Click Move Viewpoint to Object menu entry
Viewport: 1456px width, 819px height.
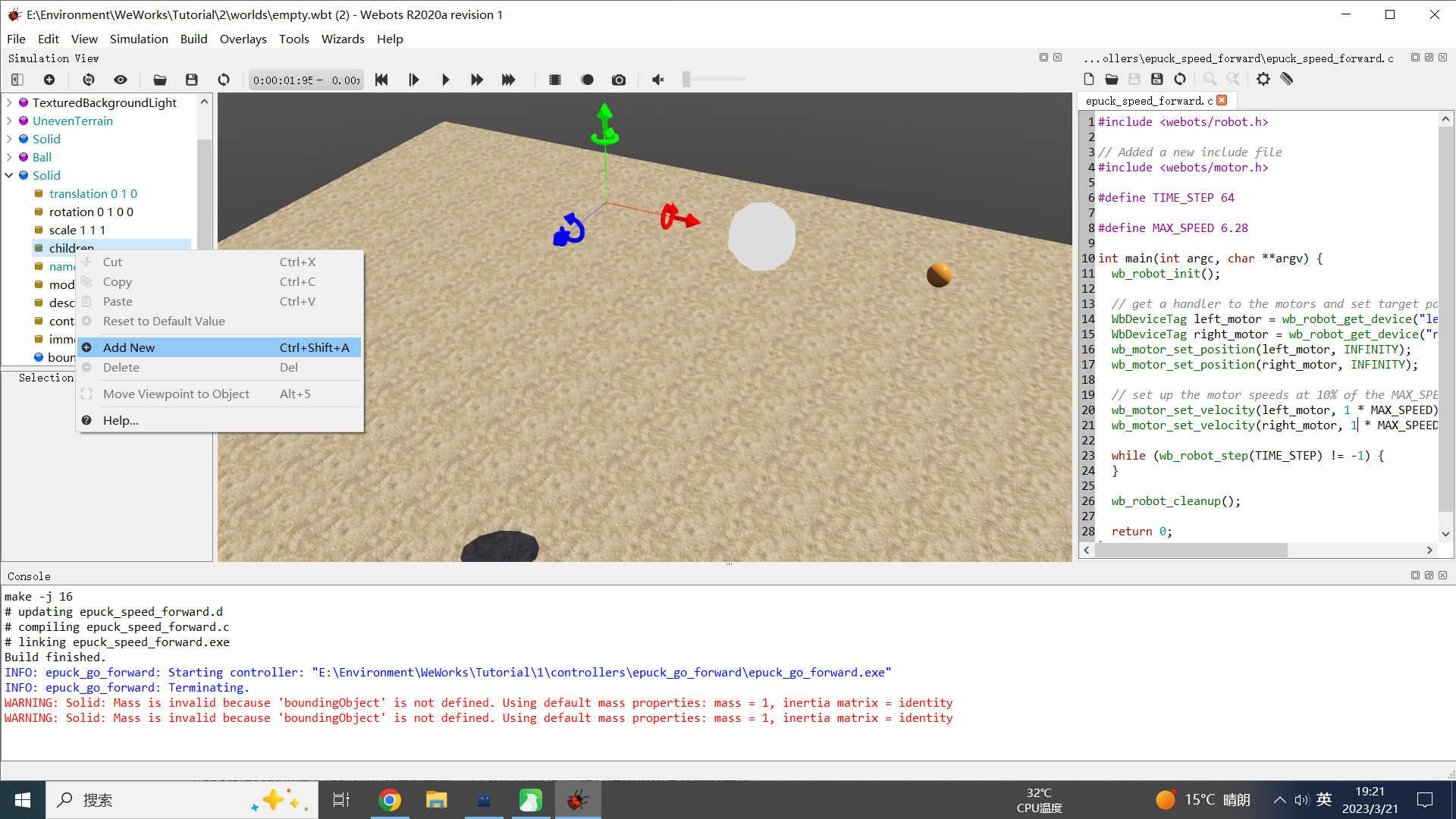[219, 394]
